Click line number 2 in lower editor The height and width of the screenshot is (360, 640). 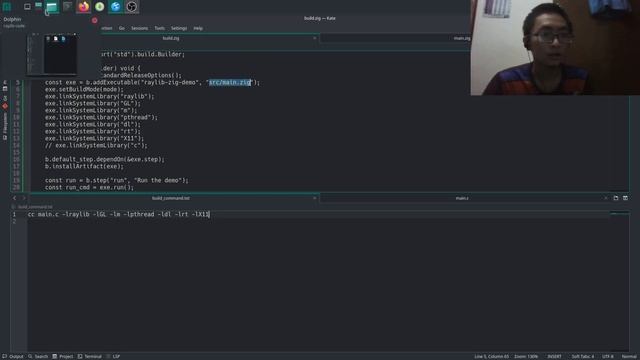point(14,221)
